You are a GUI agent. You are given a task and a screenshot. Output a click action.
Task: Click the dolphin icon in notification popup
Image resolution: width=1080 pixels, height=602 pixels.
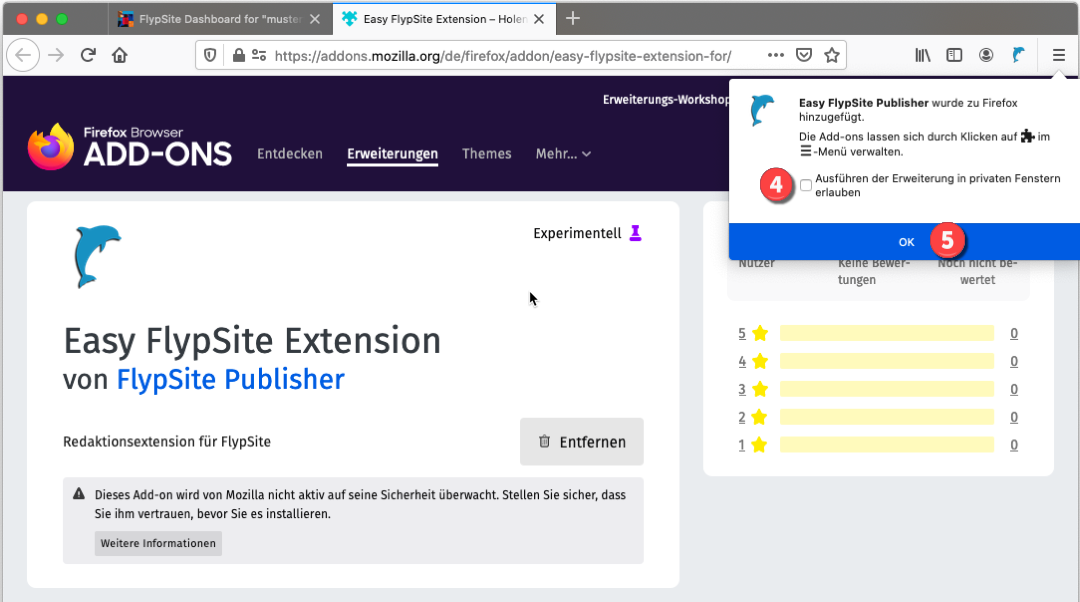762,110
